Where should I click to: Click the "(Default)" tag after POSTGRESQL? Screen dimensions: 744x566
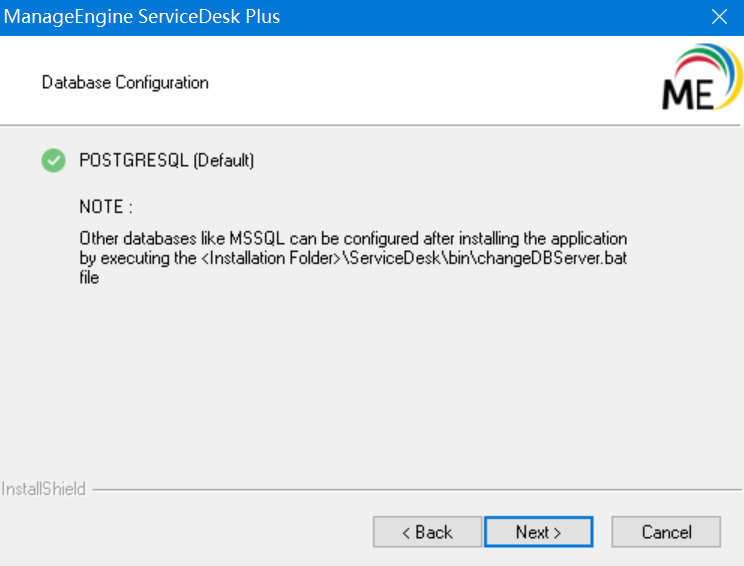tap(224, 160)
